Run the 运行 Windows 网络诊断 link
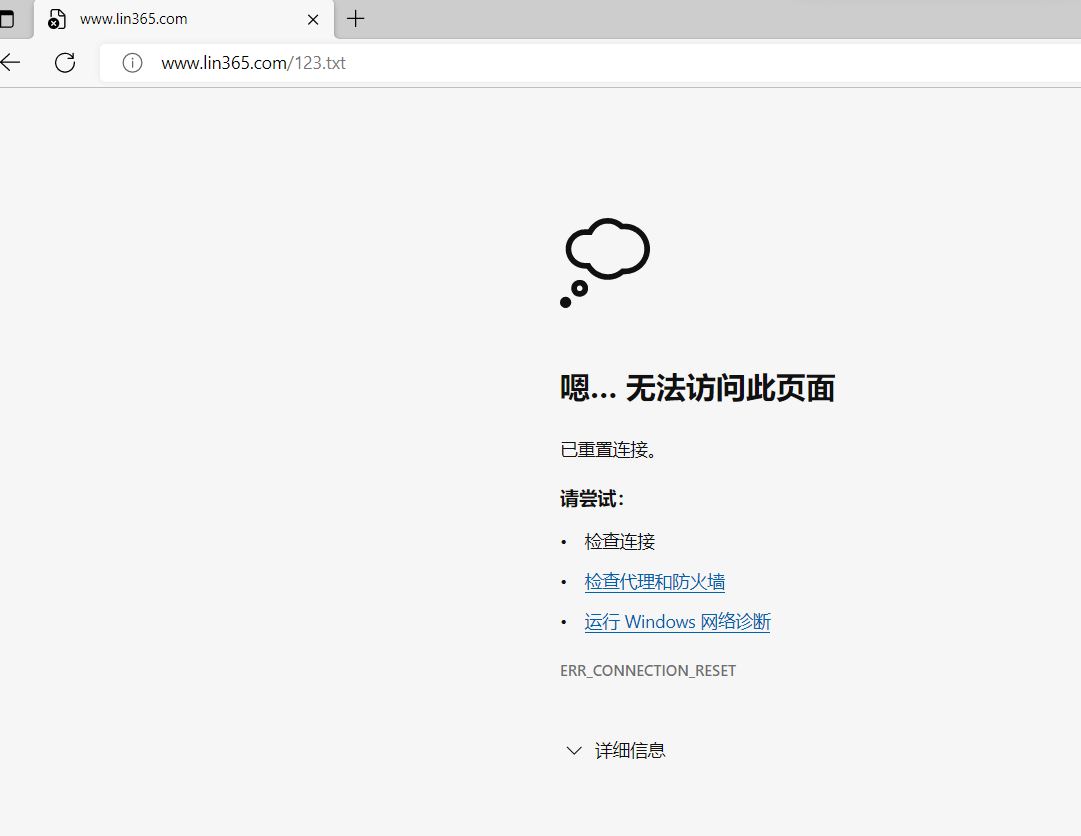Screen dimensions: 1081x836 [677, 622]
